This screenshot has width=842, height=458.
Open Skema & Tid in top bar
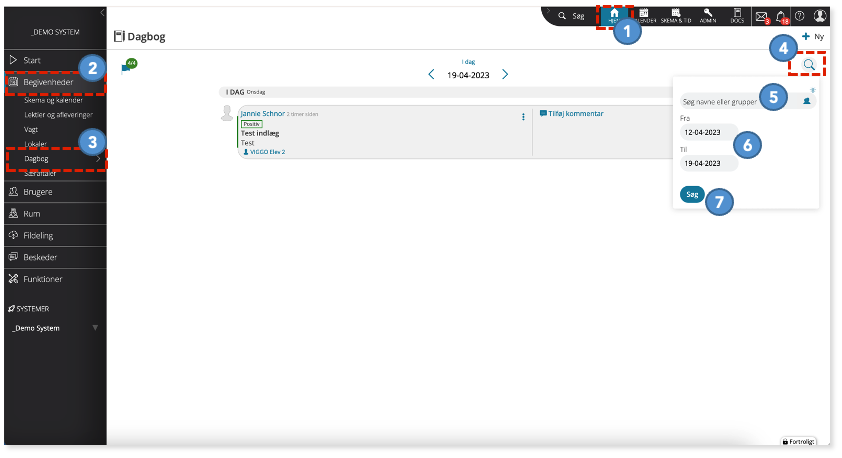click(x=676, y=16)
